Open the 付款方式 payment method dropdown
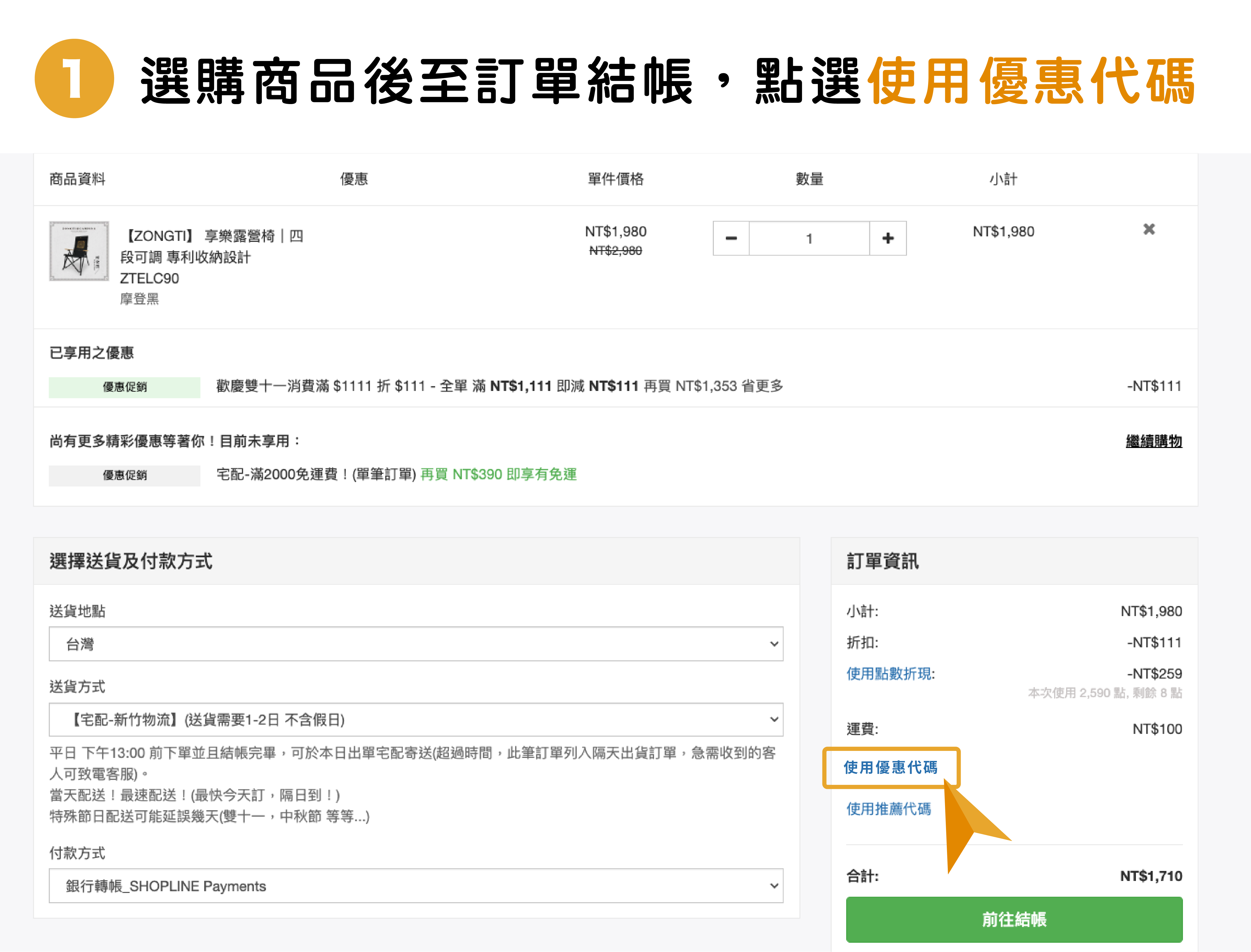The image size is (1251, 952). [x=416, y=886]
